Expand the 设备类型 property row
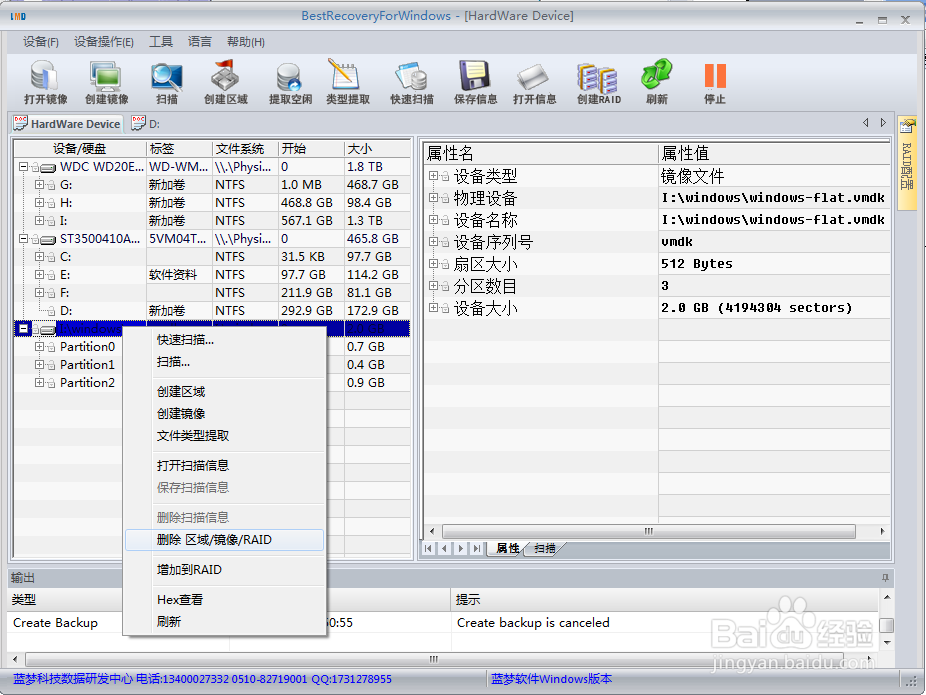 [x=433, y=175]
